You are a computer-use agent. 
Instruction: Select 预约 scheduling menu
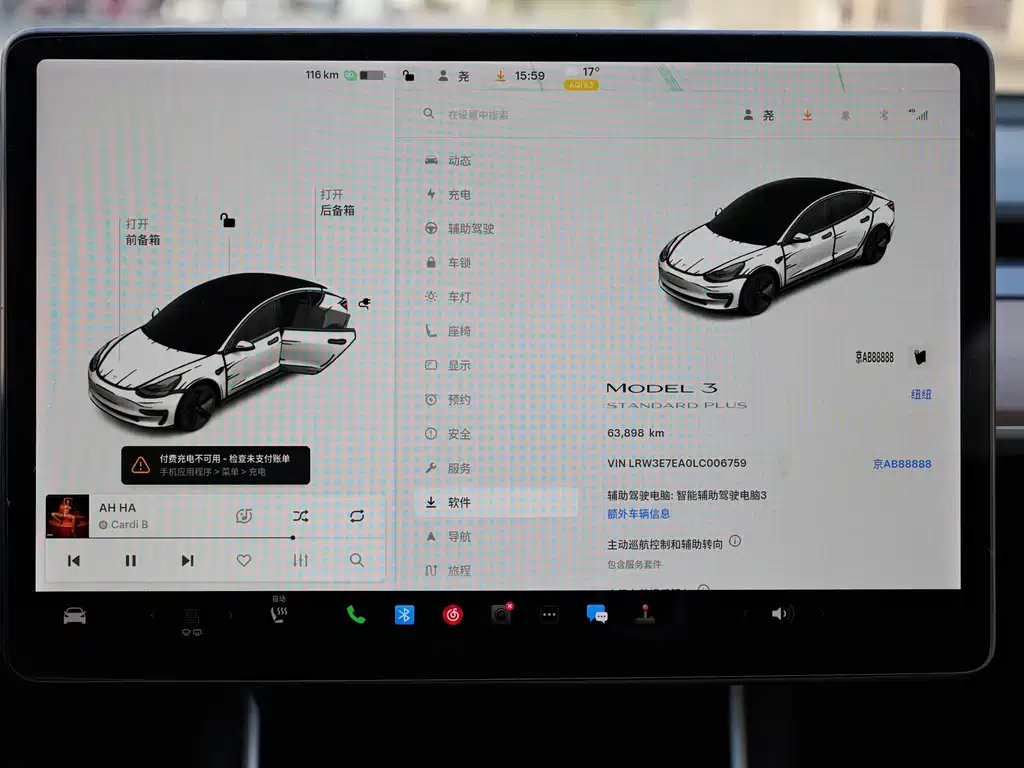click(x=448, y=400)
